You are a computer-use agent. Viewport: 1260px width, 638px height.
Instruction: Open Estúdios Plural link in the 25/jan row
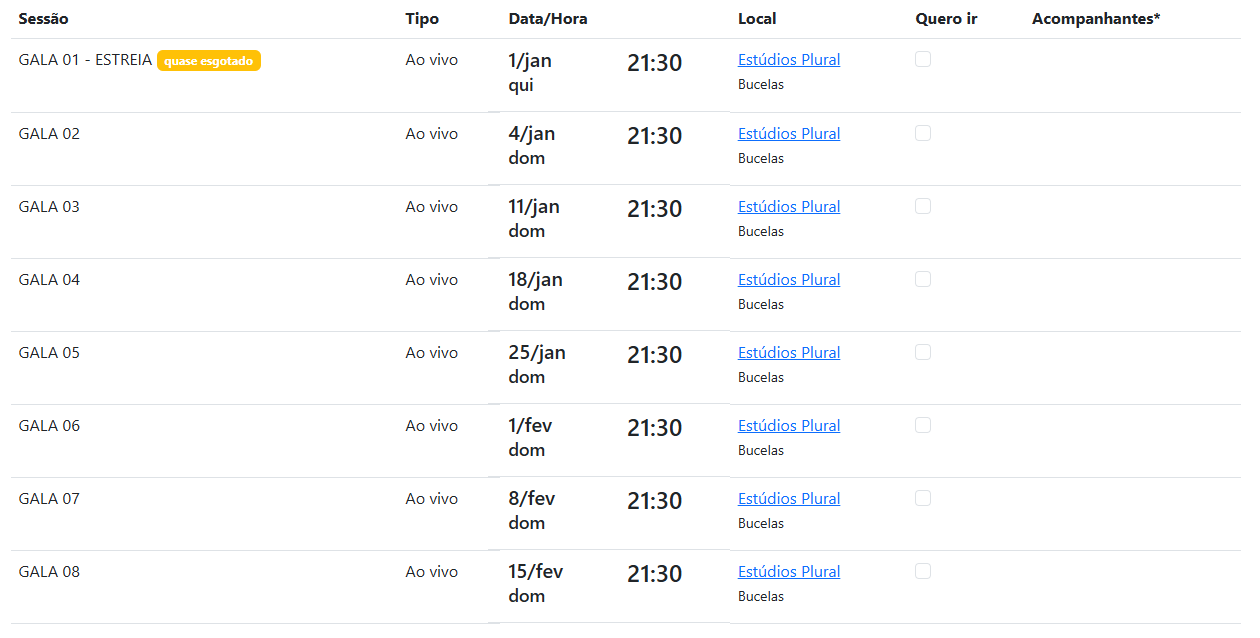click(789, 353)
